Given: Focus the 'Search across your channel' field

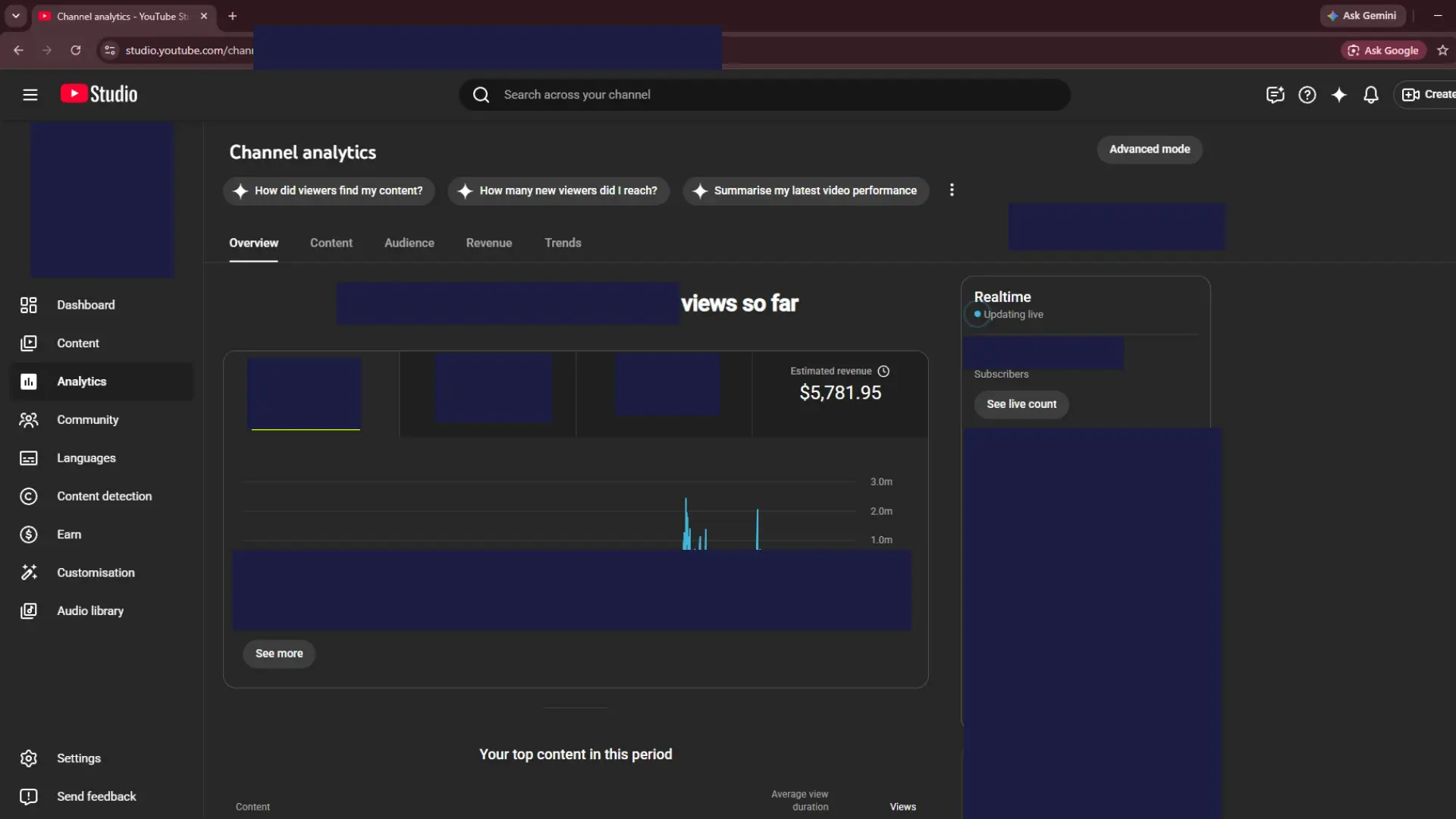Looking at the screenshot, I should coord(764,95).
